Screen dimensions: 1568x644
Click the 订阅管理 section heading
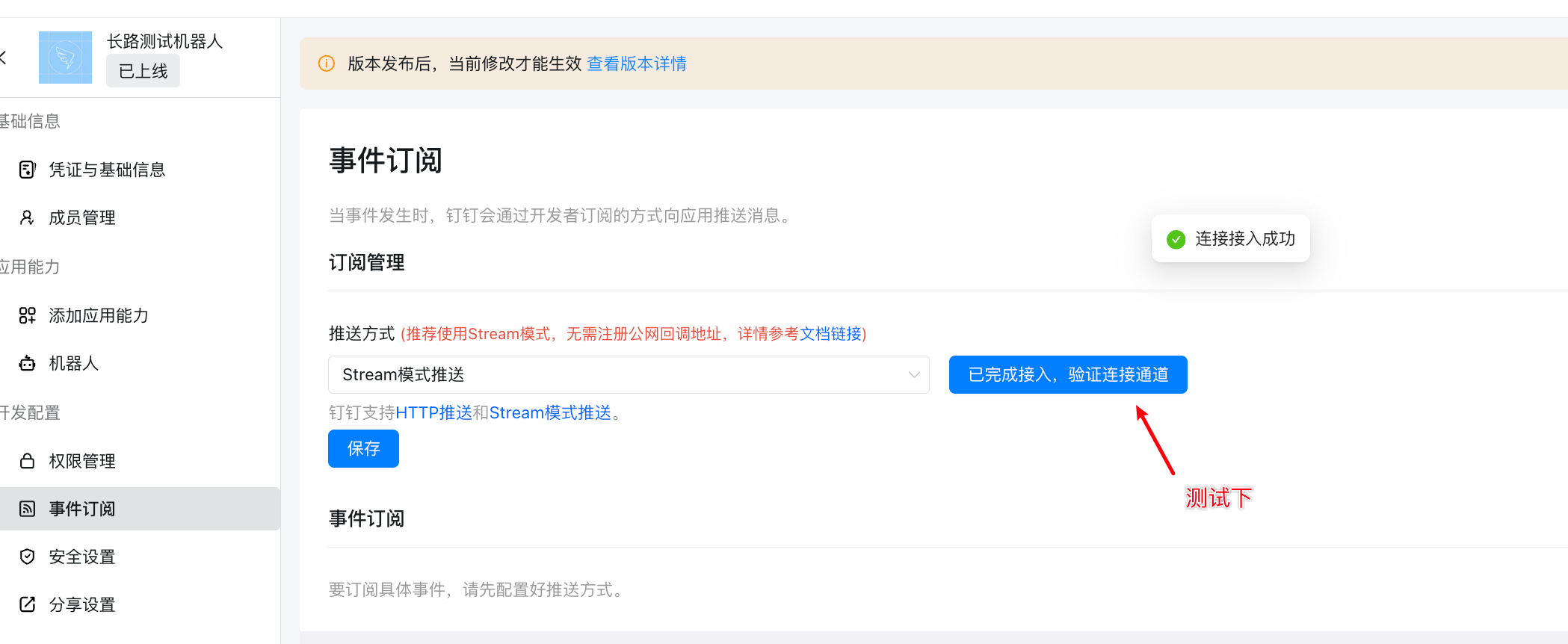(x=366, y=262)
